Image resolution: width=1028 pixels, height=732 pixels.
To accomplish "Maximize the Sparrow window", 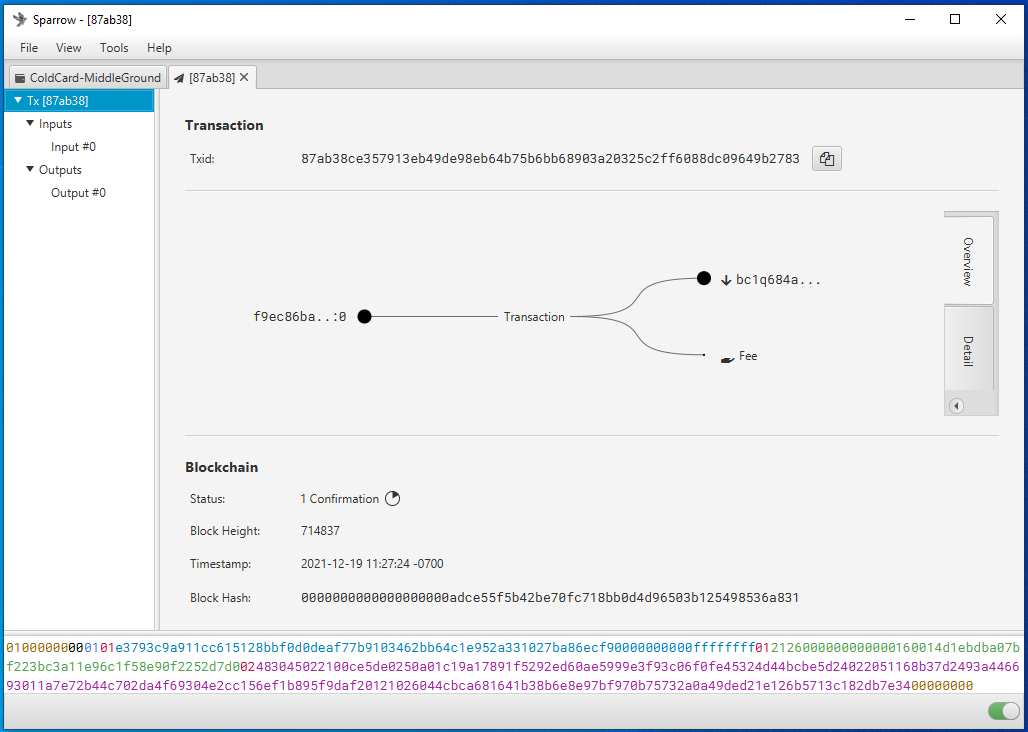I will [955, 20].
